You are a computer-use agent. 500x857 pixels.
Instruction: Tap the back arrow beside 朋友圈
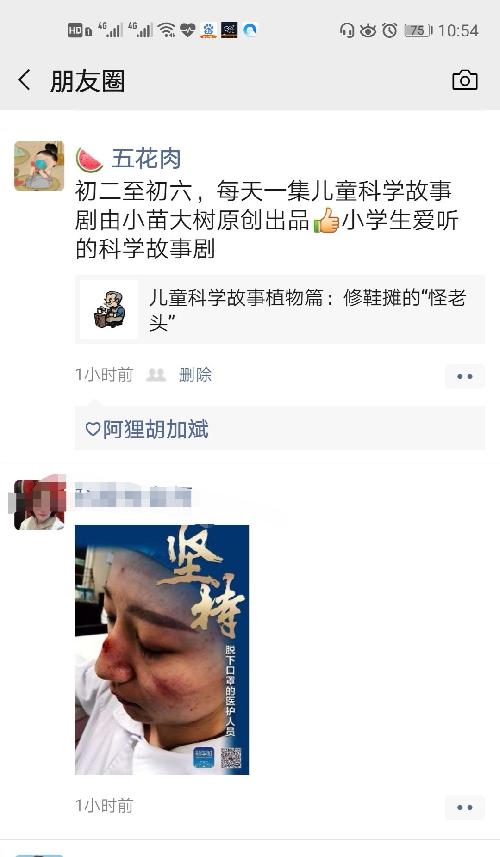click(25, 80)
